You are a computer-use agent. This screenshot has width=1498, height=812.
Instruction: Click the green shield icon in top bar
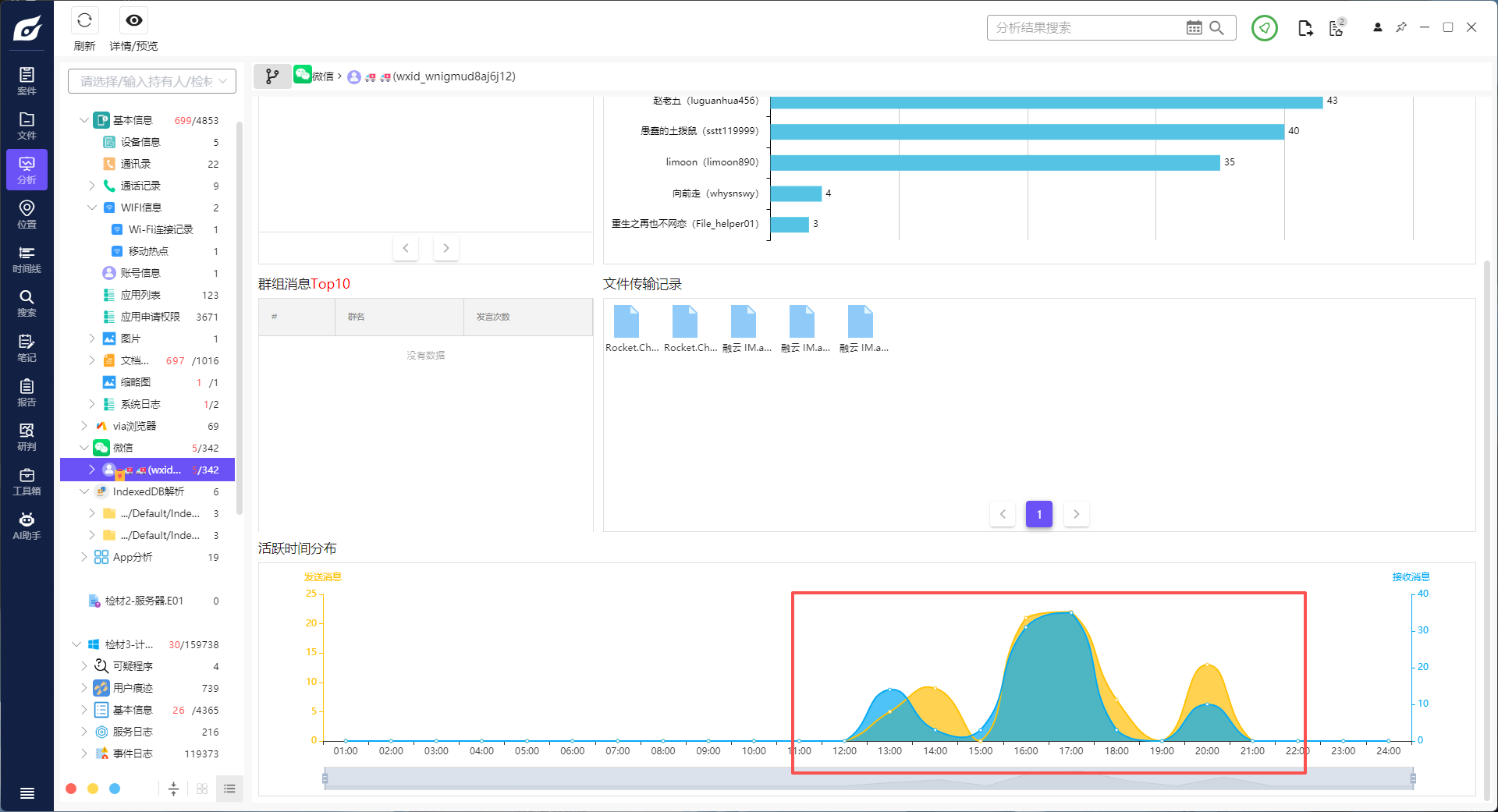1264,29
